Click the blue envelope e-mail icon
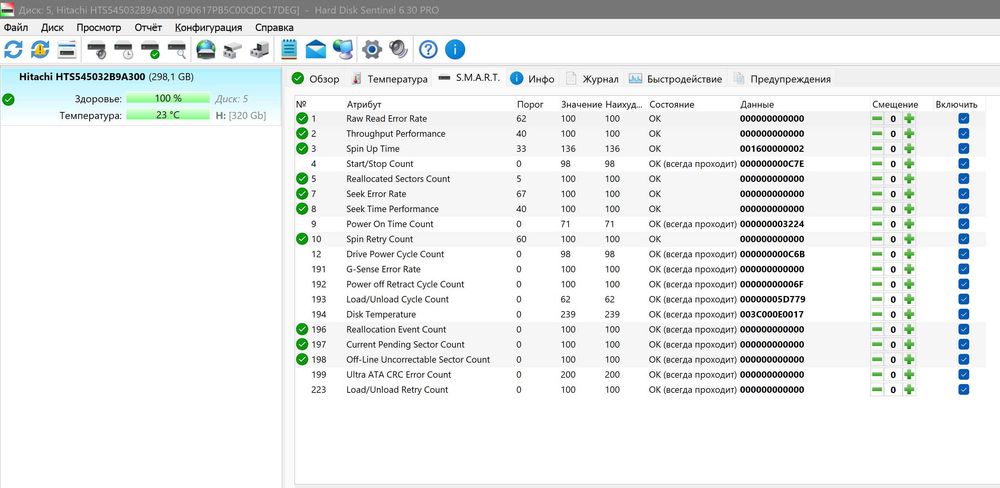Viewport: 1000px width, 488px height. 316,49
